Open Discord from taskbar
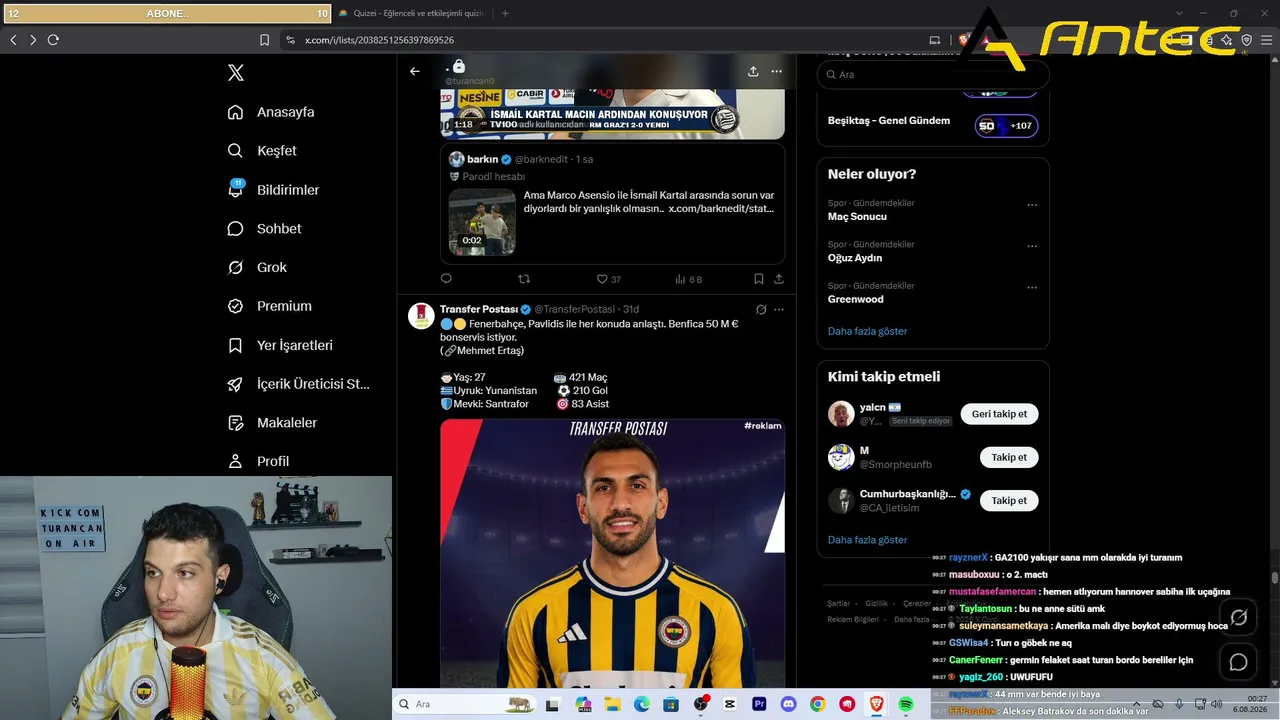The image size is (1280, 720). click(789, 704)
